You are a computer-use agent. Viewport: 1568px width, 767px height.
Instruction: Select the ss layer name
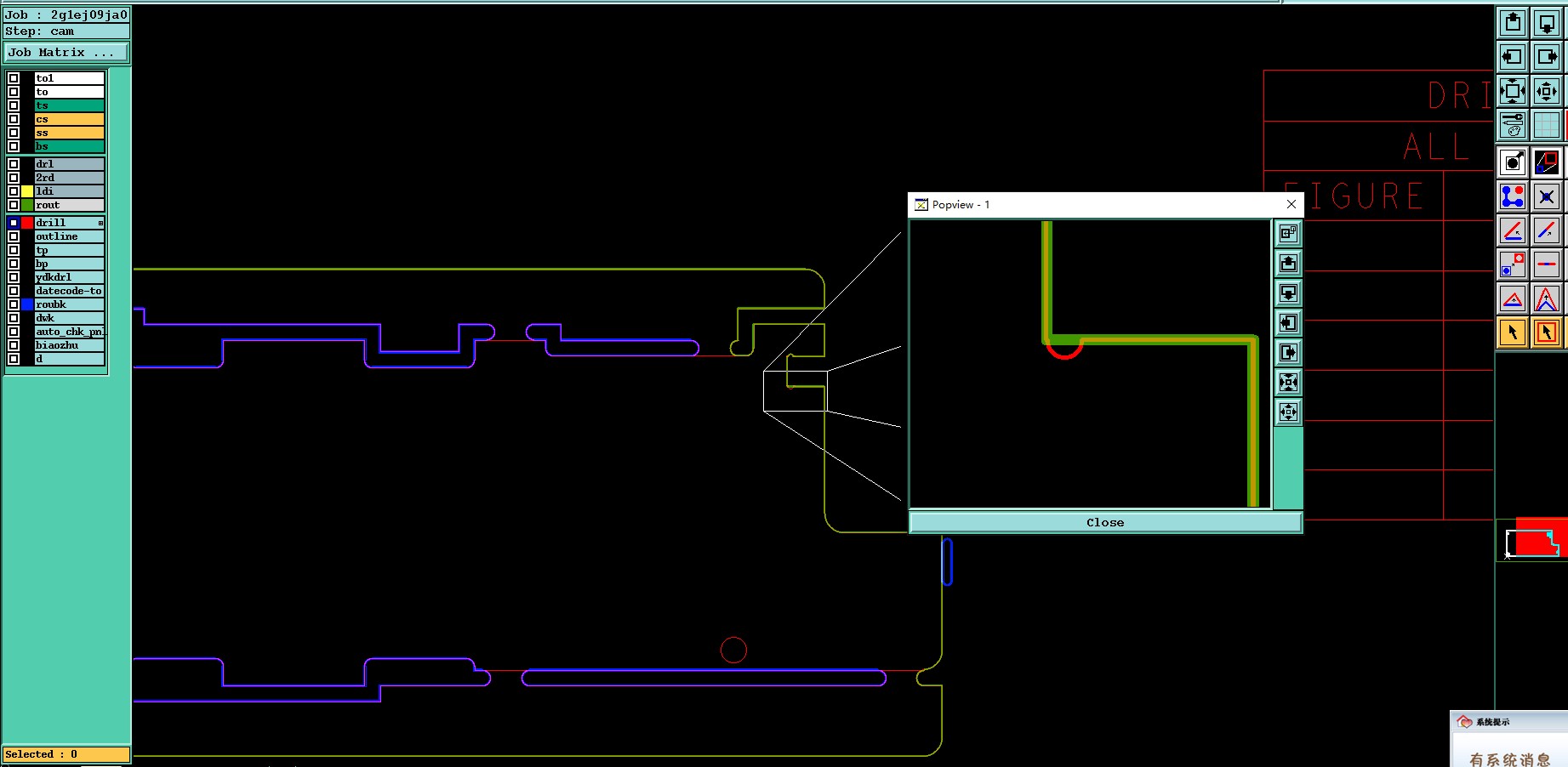click(x=69, y=133)
